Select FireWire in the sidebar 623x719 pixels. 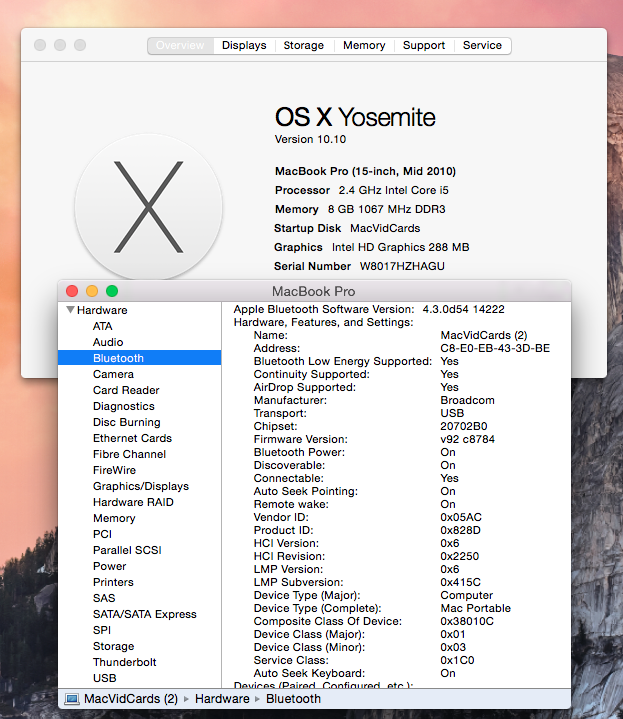(x=115, y=470)
